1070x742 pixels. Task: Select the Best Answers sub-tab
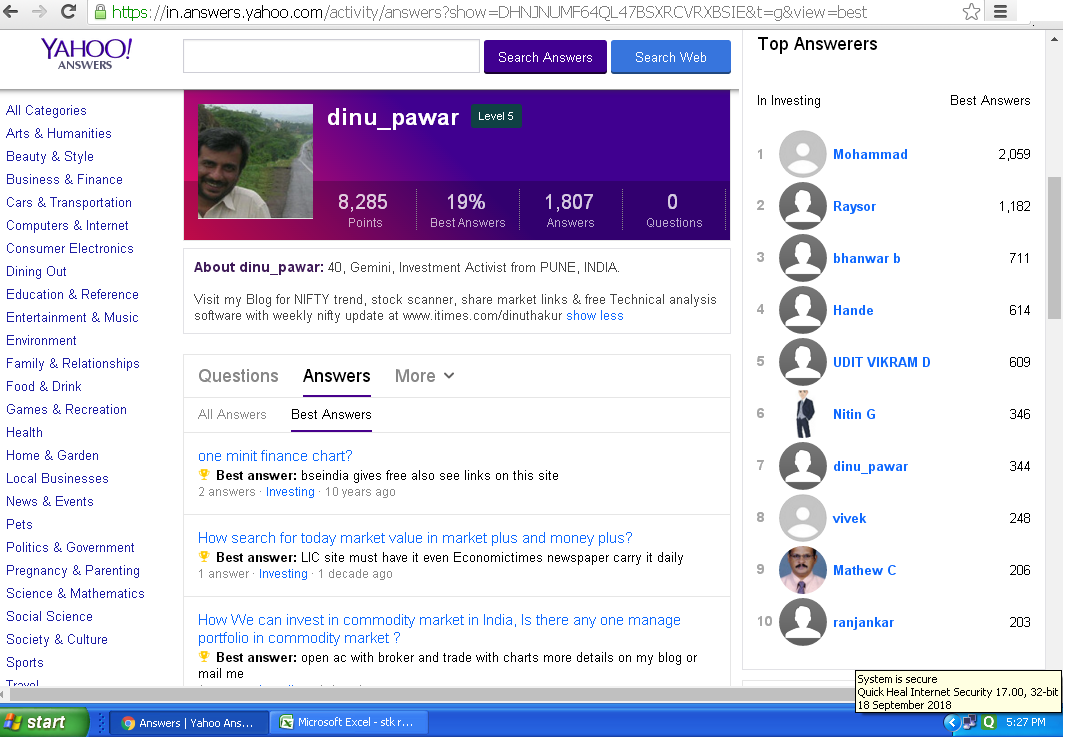[x=331, y=414]
